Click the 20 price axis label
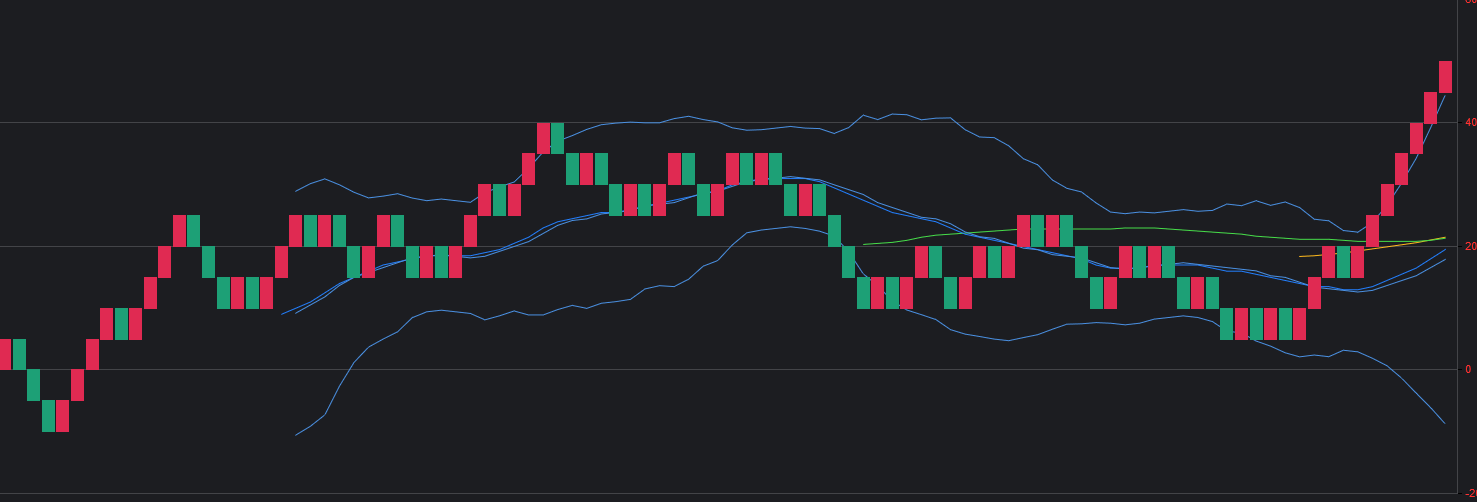 1468,246
